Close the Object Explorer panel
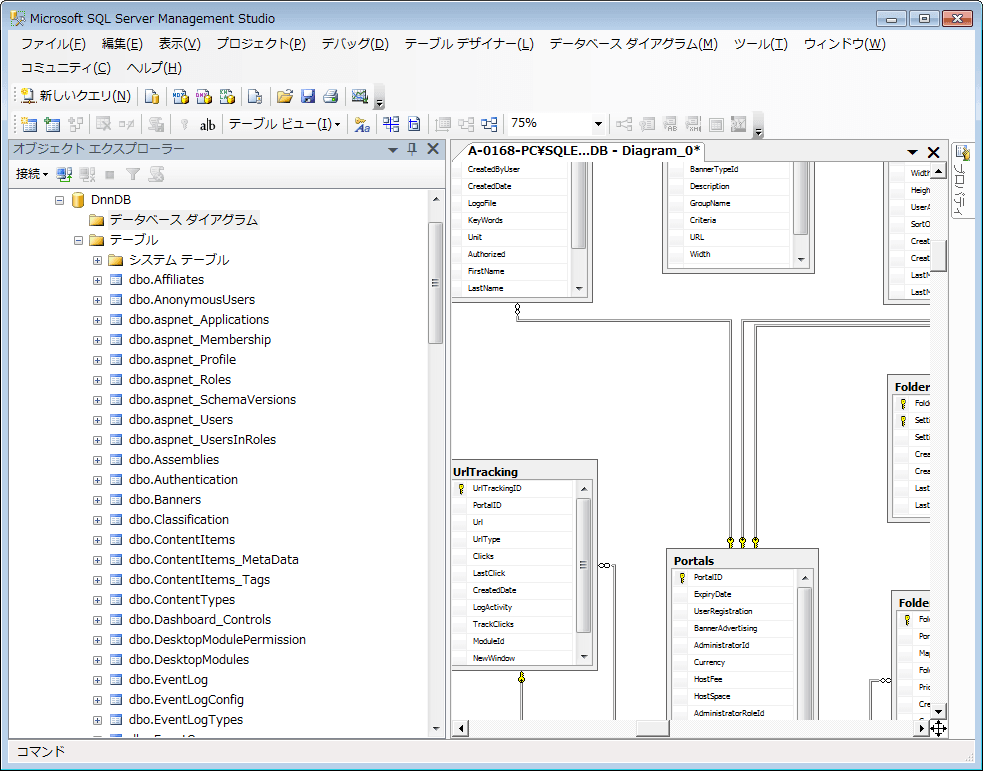983x771 pixels. [433, 149]
